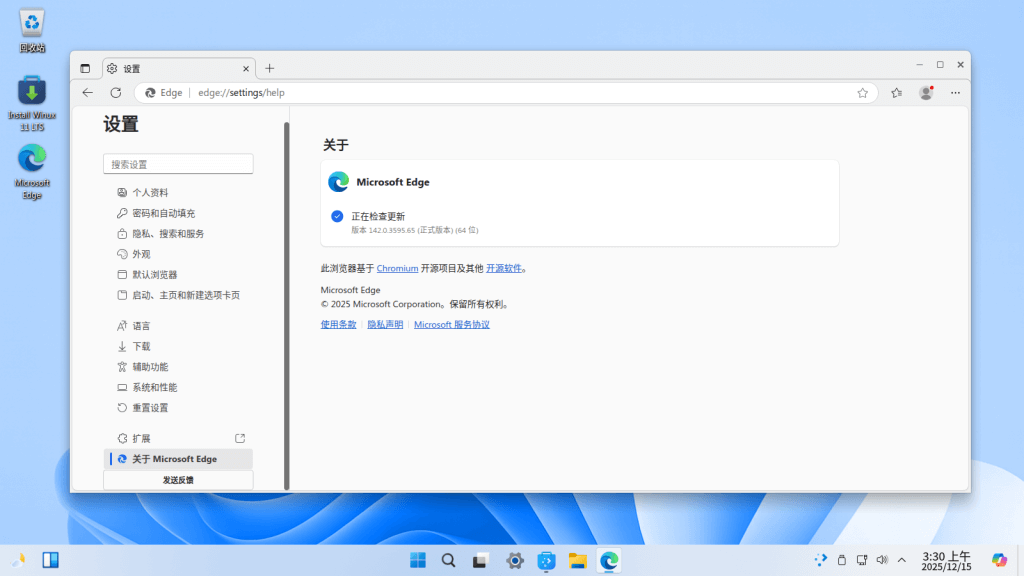1024x576 pixels.
Task: Open the Chromium link
Action: (397, 268)
